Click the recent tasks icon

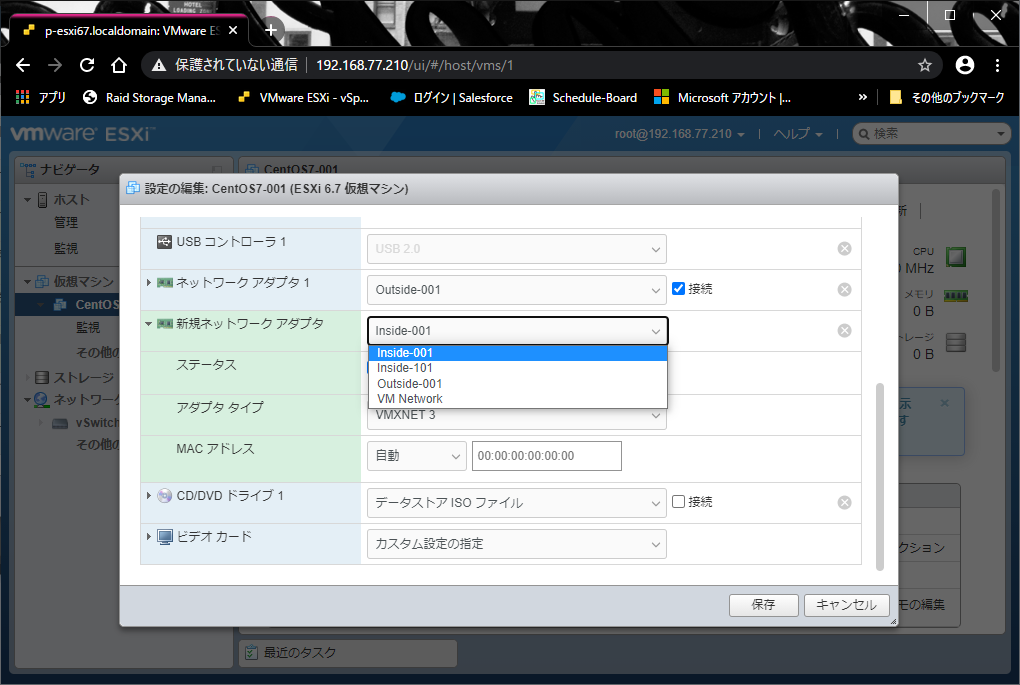(250, 652)
